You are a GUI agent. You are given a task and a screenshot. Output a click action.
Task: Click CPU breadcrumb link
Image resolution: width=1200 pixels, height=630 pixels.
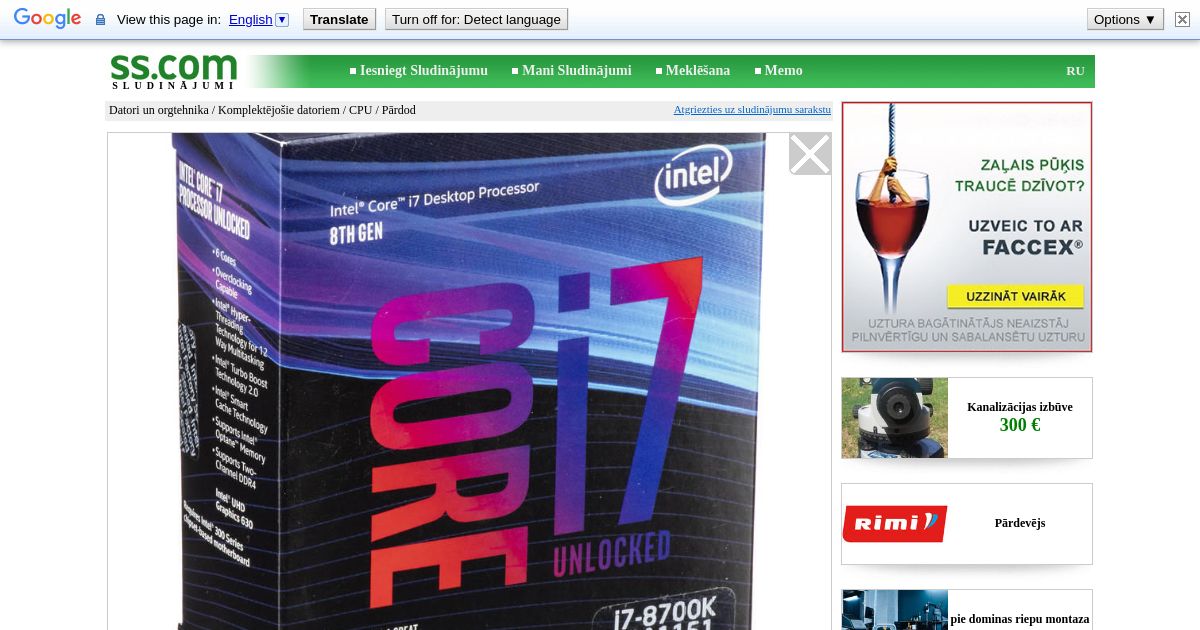360,110
